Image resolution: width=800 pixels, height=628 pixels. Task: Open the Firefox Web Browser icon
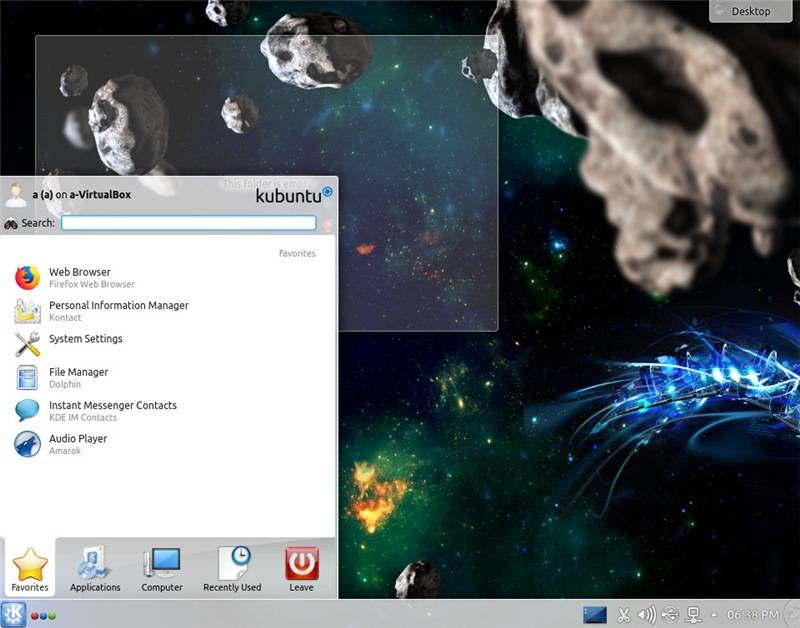(x=27, y=278)
